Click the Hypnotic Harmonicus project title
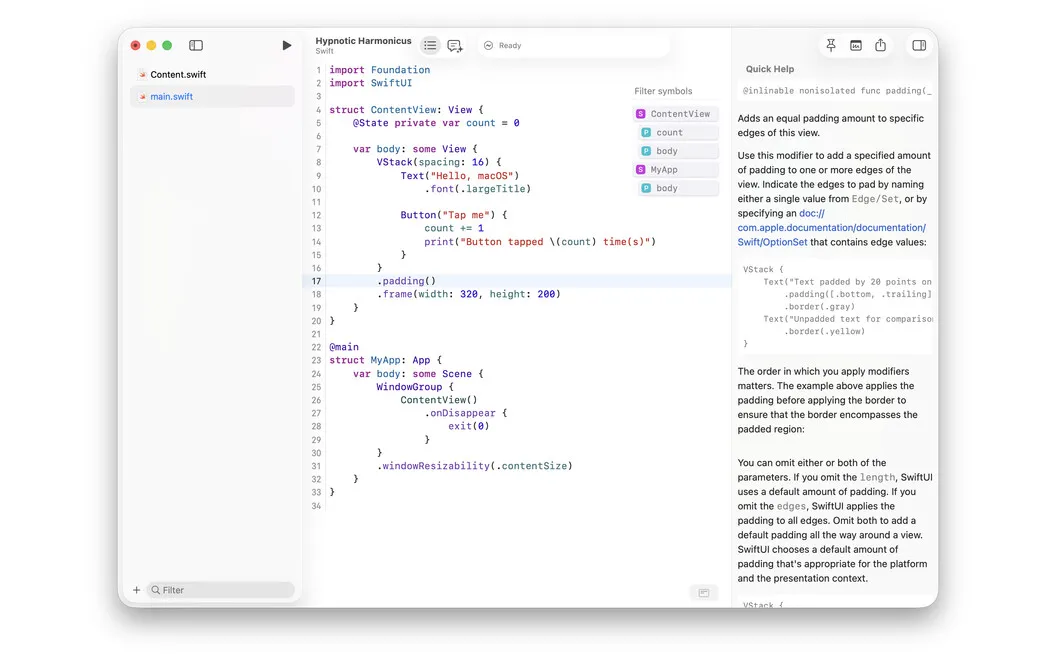 [x=363, y=41]
